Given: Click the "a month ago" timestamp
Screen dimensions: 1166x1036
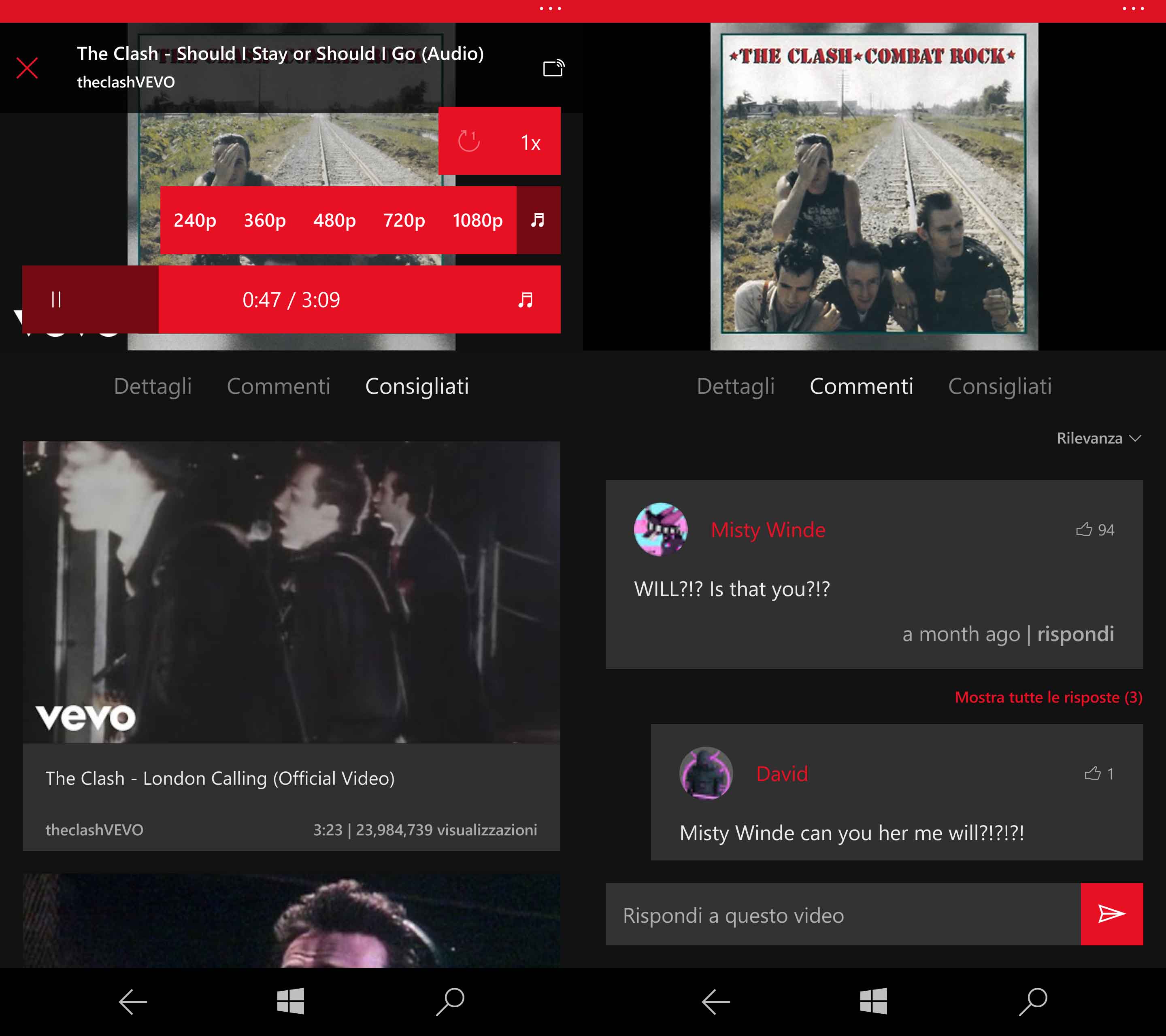Looking at the screenshot, I should pyautogui.click(x=961, y=634).
